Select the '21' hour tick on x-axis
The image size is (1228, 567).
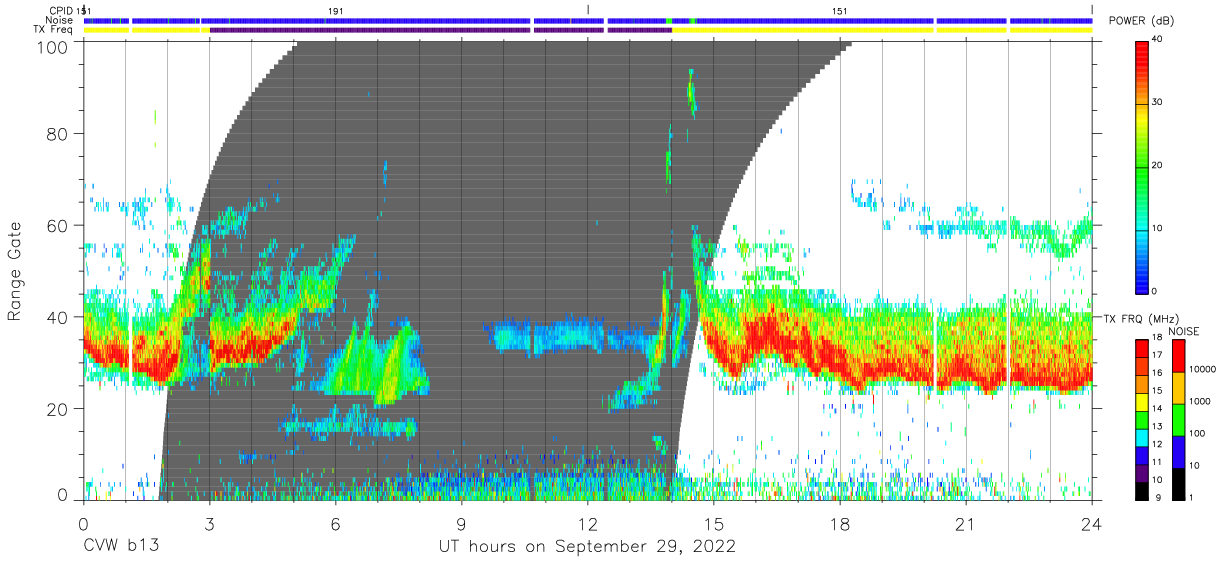966,524
